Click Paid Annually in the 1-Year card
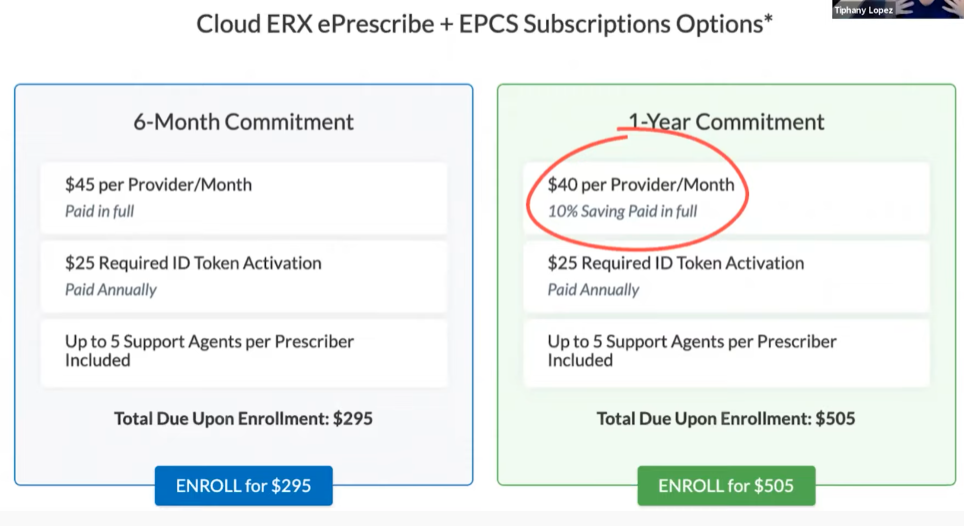 (x=593, y=289)
